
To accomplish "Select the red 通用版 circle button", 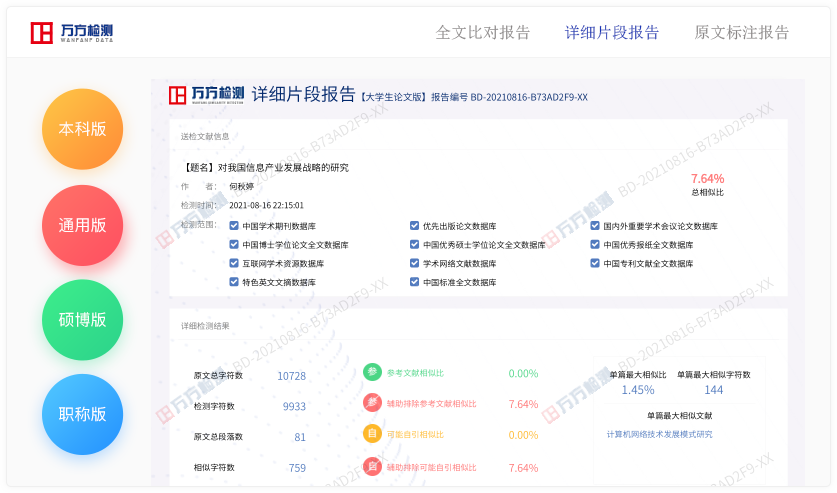I will tap(82, 225).
